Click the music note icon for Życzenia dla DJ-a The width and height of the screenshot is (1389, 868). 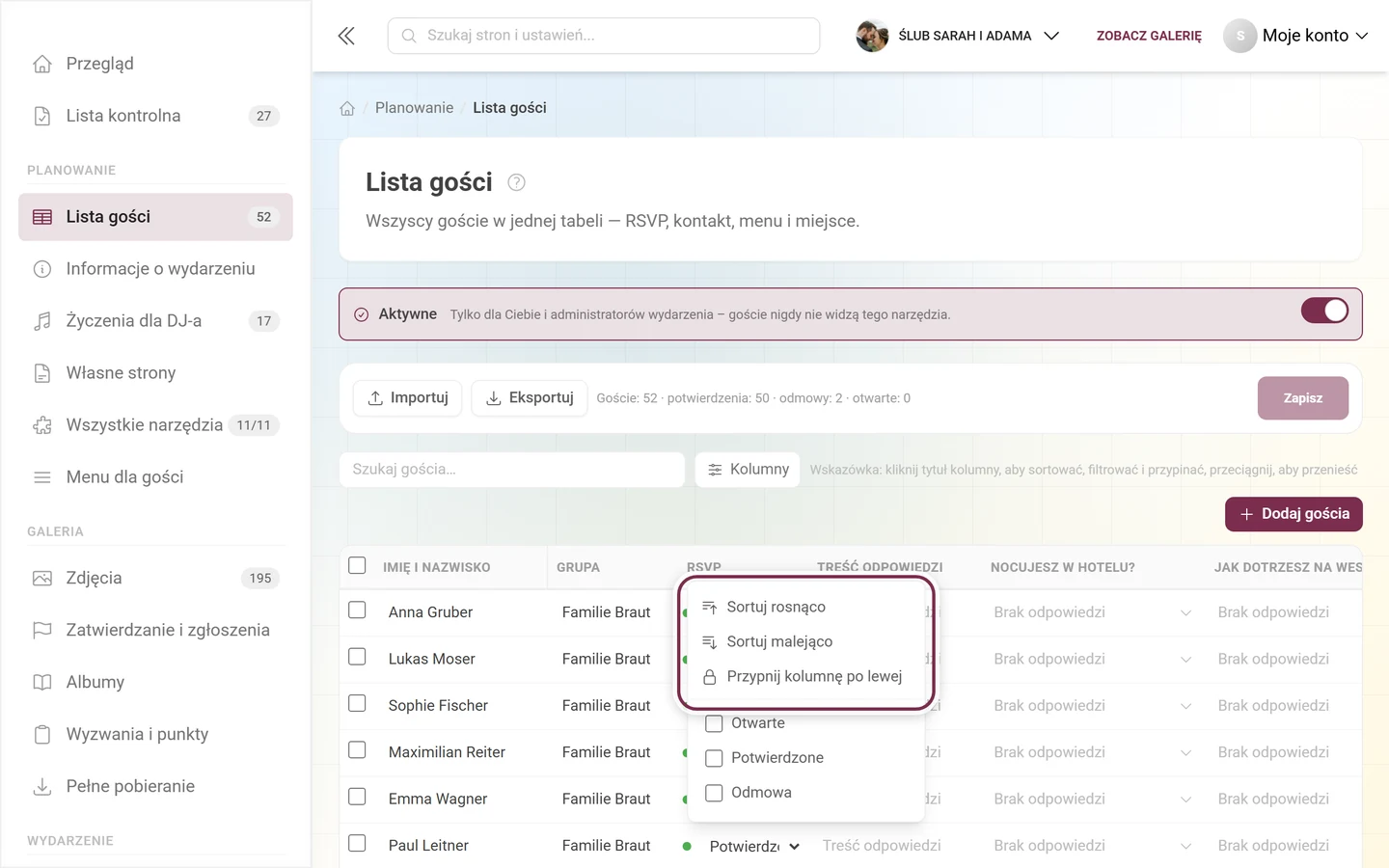[42, 321]
